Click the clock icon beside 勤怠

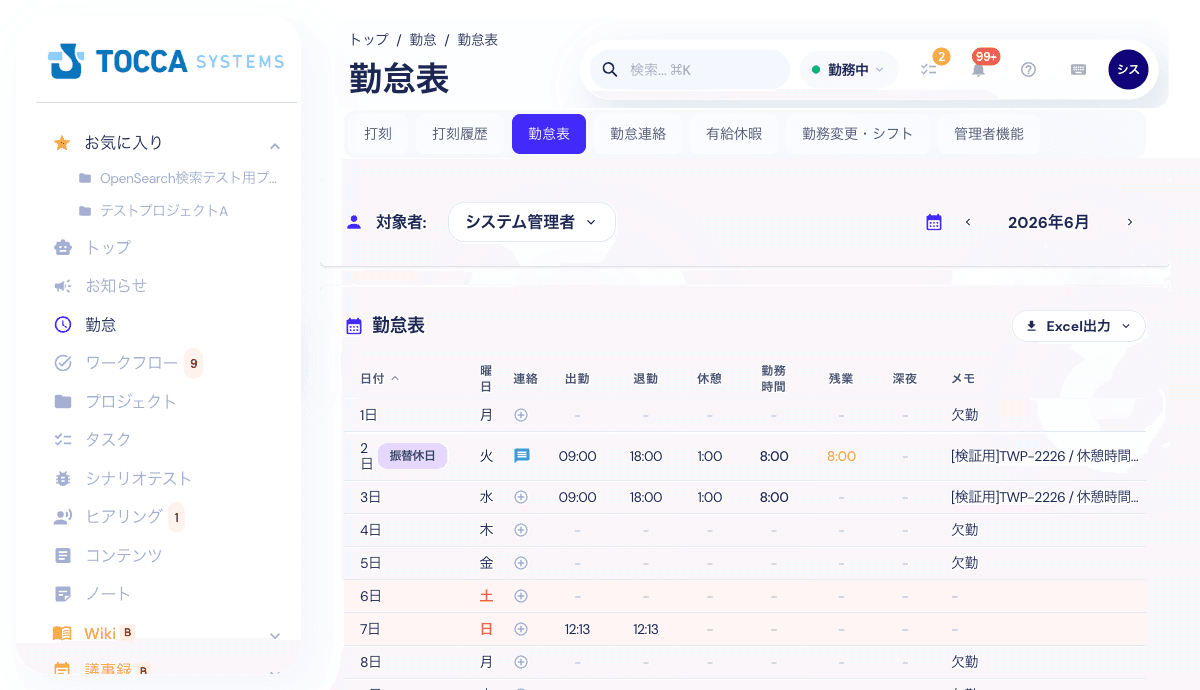point(63,324)
